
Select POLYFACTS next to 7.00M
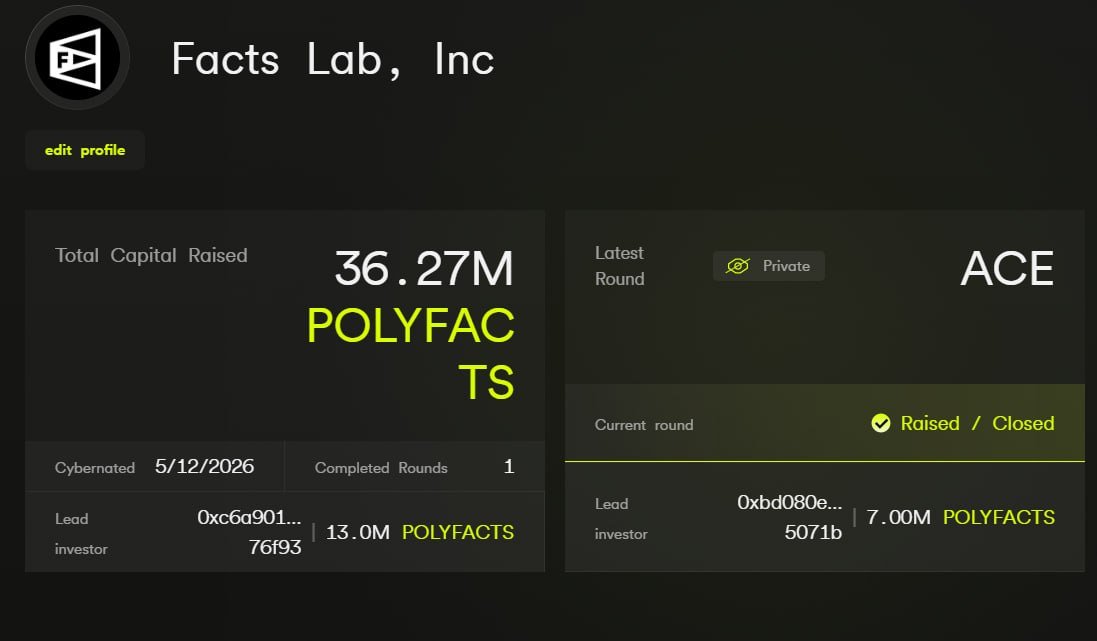(x=998, y=518)
